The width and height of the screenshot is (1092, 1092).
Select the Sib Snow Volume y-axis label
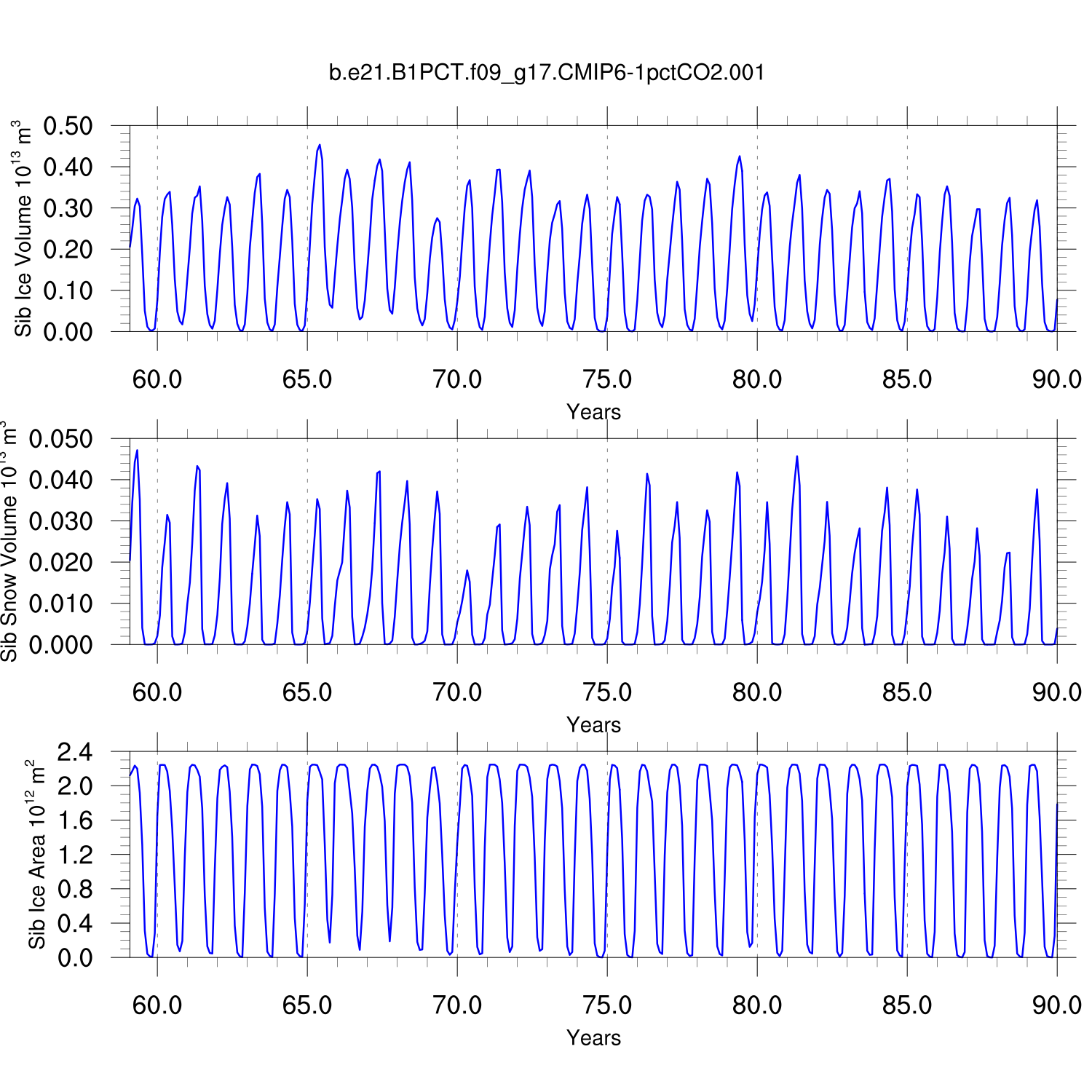coord(9,542)
